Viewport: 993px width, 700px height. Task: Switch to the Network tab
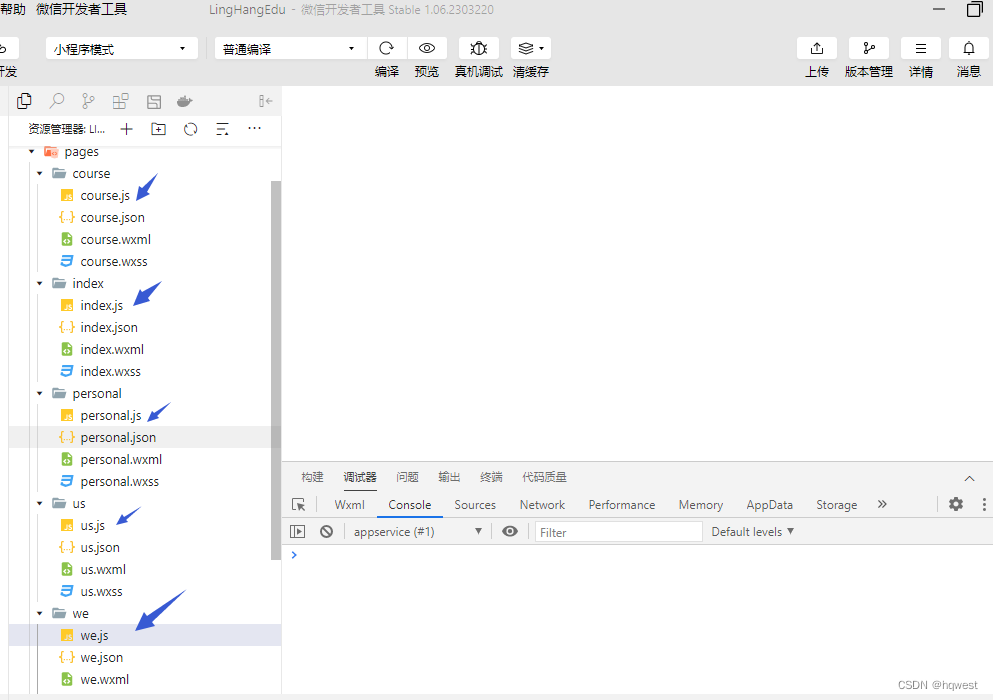tap(542, 504)
